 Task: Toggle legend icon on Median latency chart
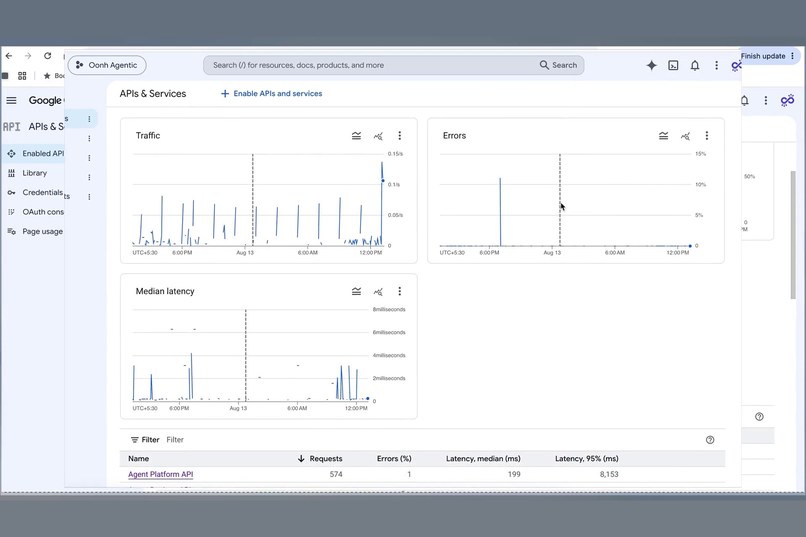356,291
